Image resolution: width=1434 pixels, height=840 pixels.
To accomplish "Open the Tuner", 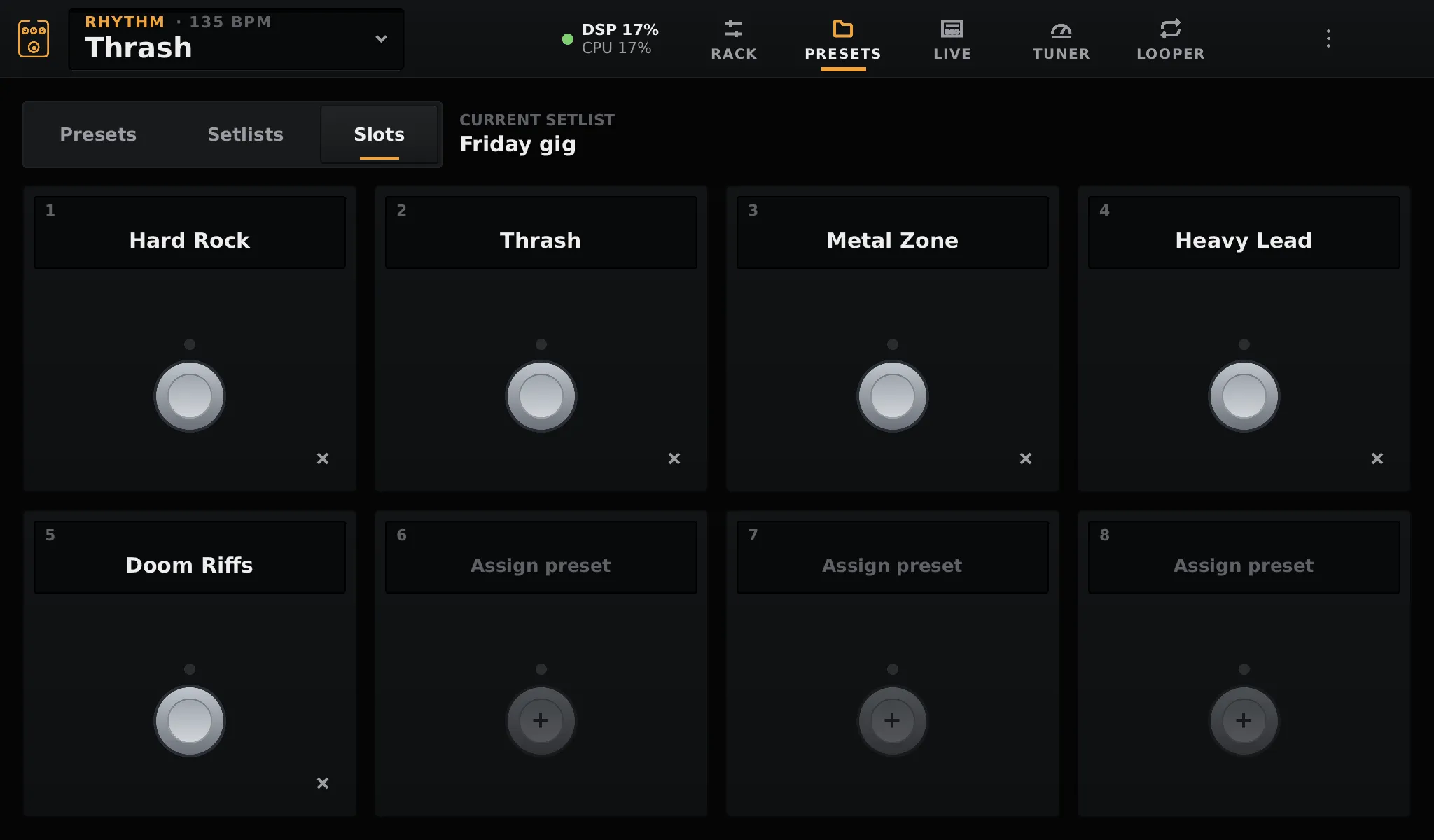I will tap(1061, 40).
